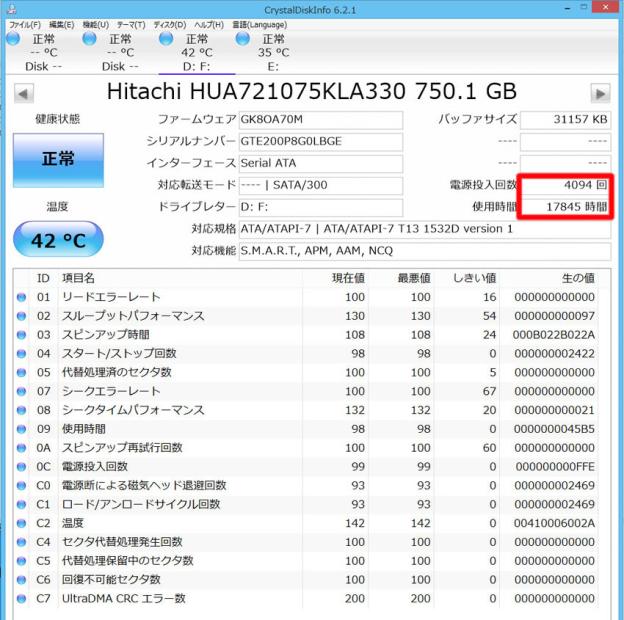
Task: Click the status icon for row 0C 電源投入回数
Action: click(21, 466)
